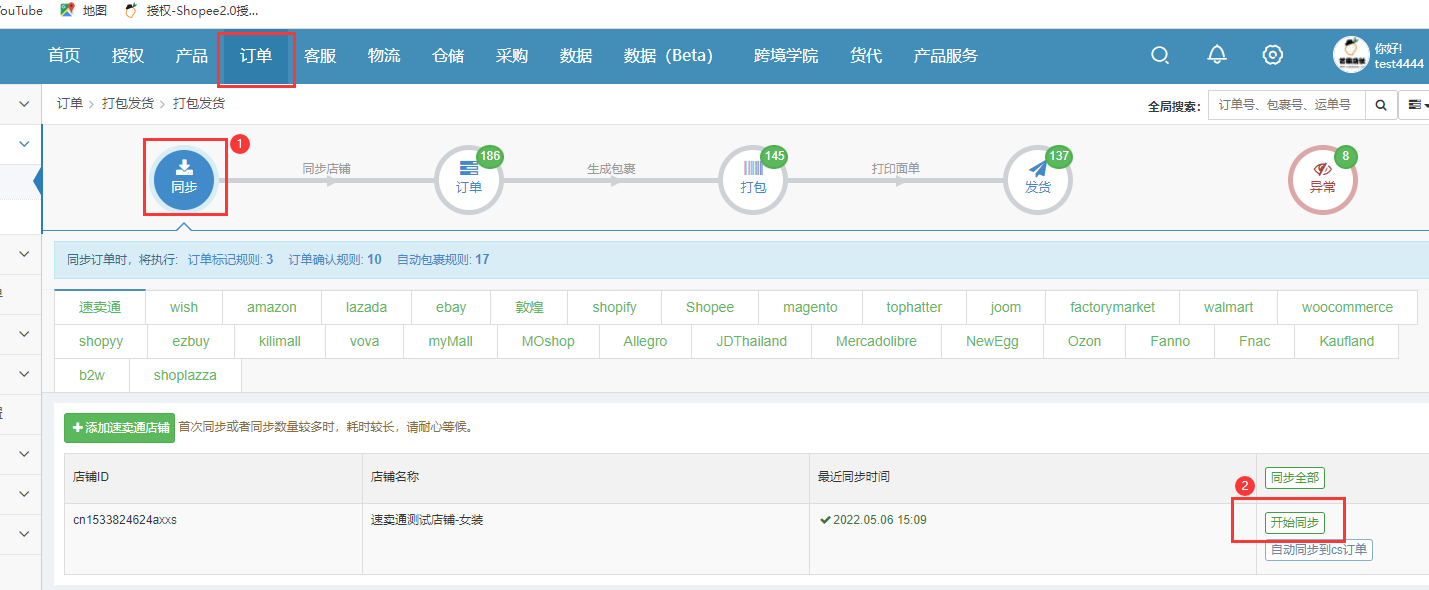This screenshot has height=590, width=1429.
Task: Select the NewEgg platform tab
Action: tap(992, 341)
